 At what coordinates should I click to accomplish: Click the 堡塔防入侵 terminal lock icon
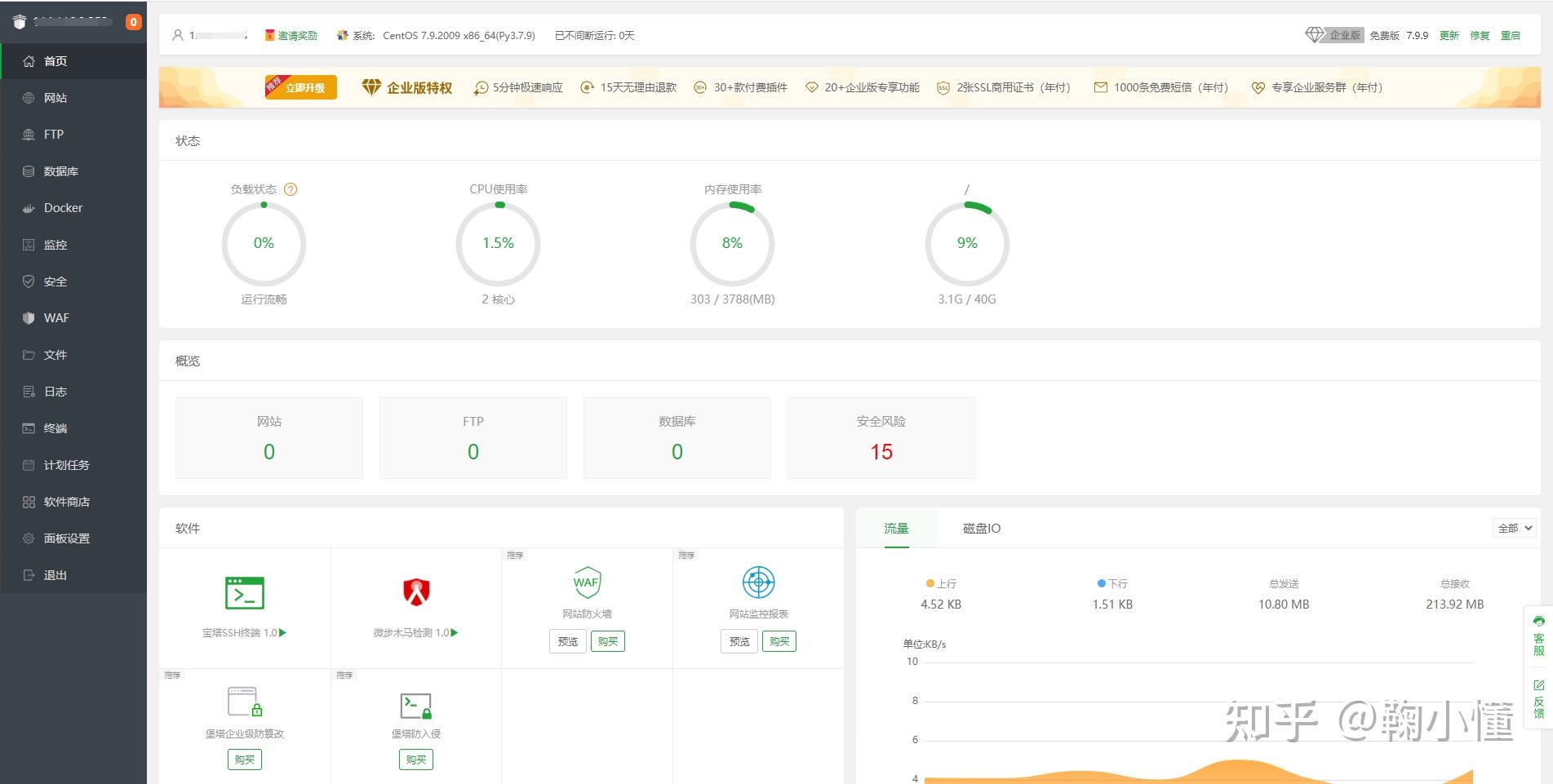coord(416,706)
